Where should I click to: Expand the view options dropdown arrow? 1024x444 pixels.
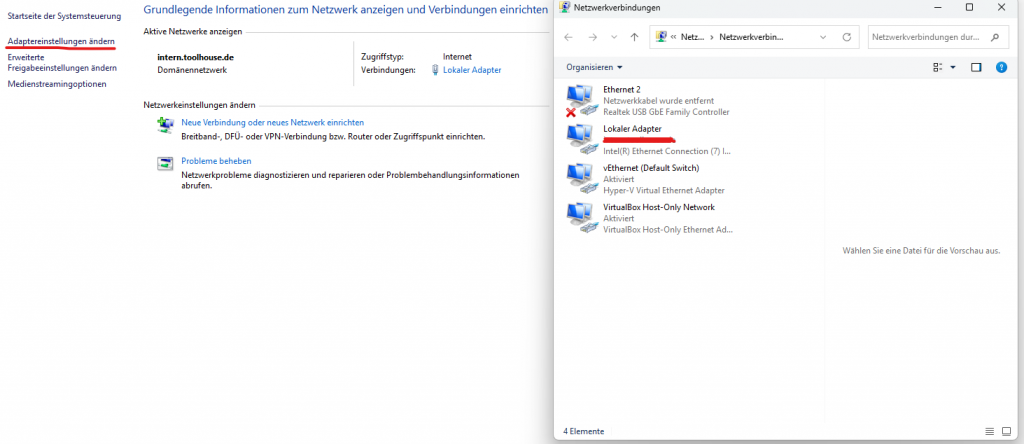point(952,67)
